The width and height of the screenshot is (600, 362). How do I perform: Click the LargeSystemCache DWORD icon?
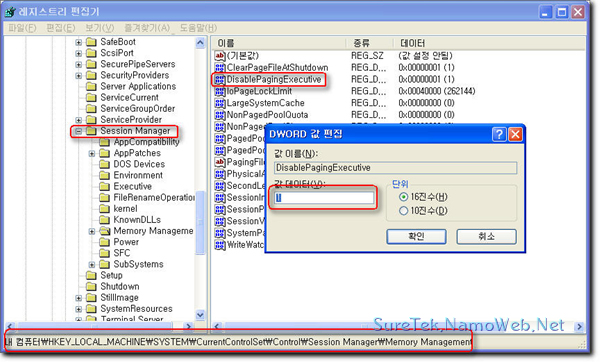pos(220,103)
